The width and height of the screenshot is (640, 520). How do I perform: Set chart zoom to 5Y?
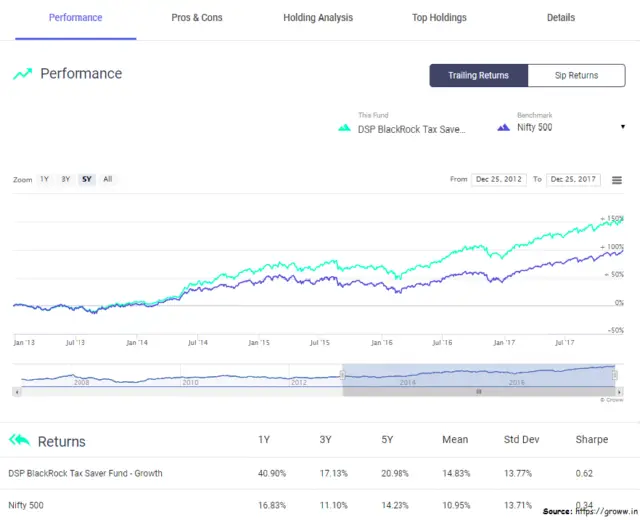click(x=87, y=179)
